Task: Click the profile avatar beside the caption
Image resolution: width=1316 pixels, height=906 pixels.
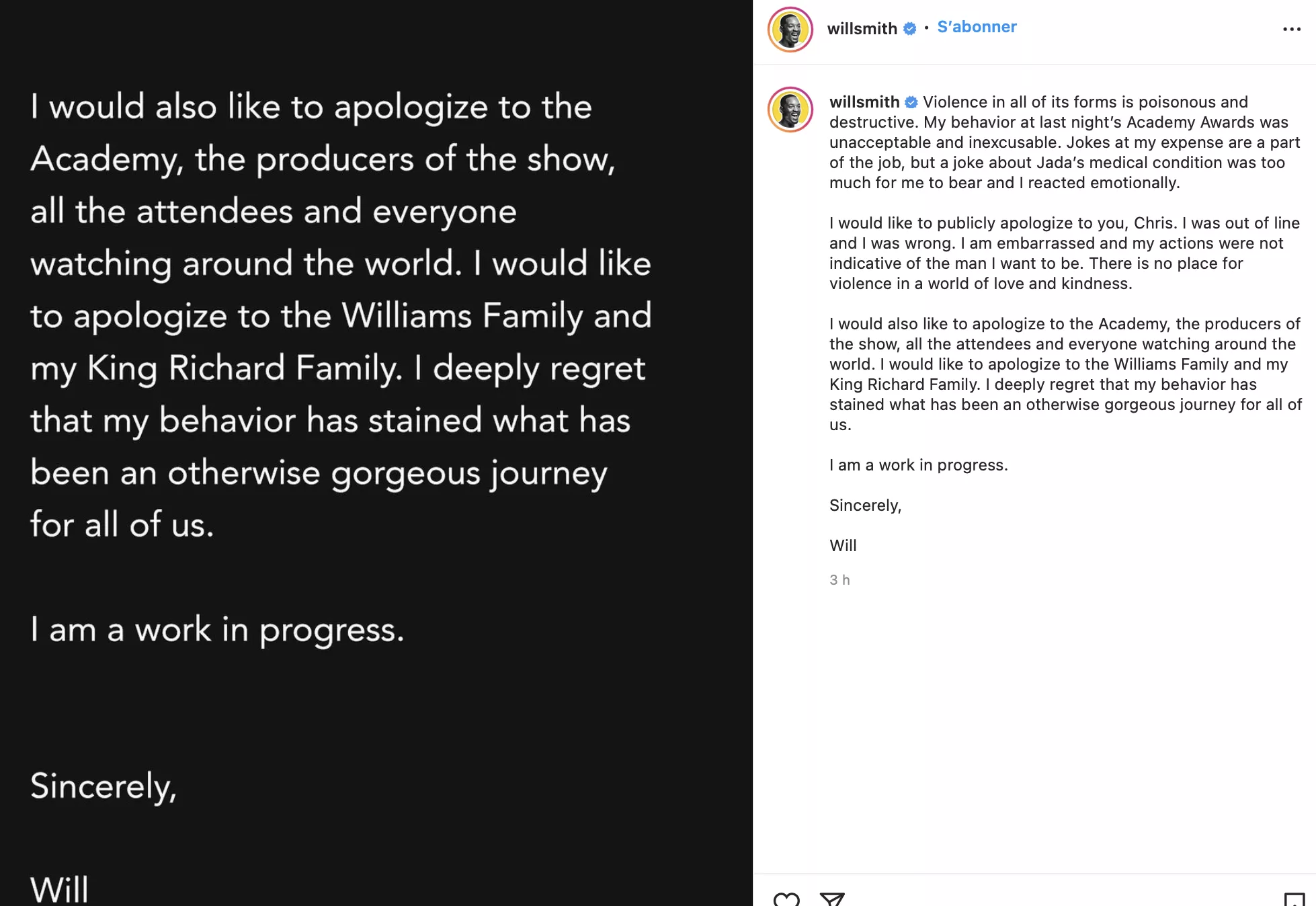Action: (x=790, y=110)
